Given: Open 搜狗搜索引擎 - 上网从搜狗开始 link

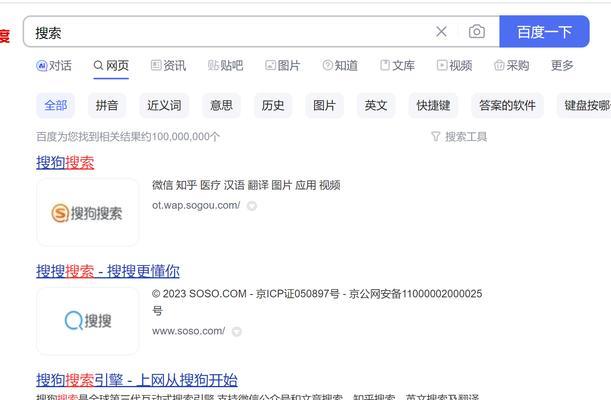Looking at the screenshot, I should click(x=137, y=380).
